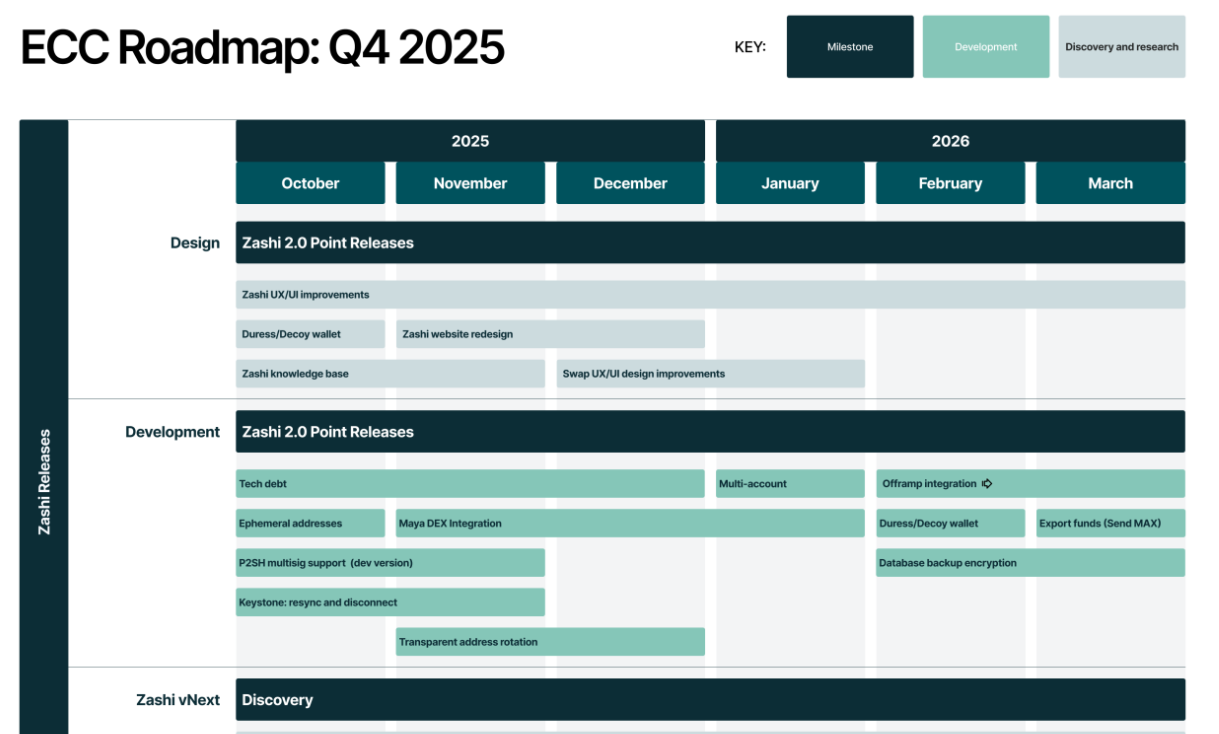Select the October month header
The image size is (1219, 734).
pyautogui.click(x=310, y=183)
